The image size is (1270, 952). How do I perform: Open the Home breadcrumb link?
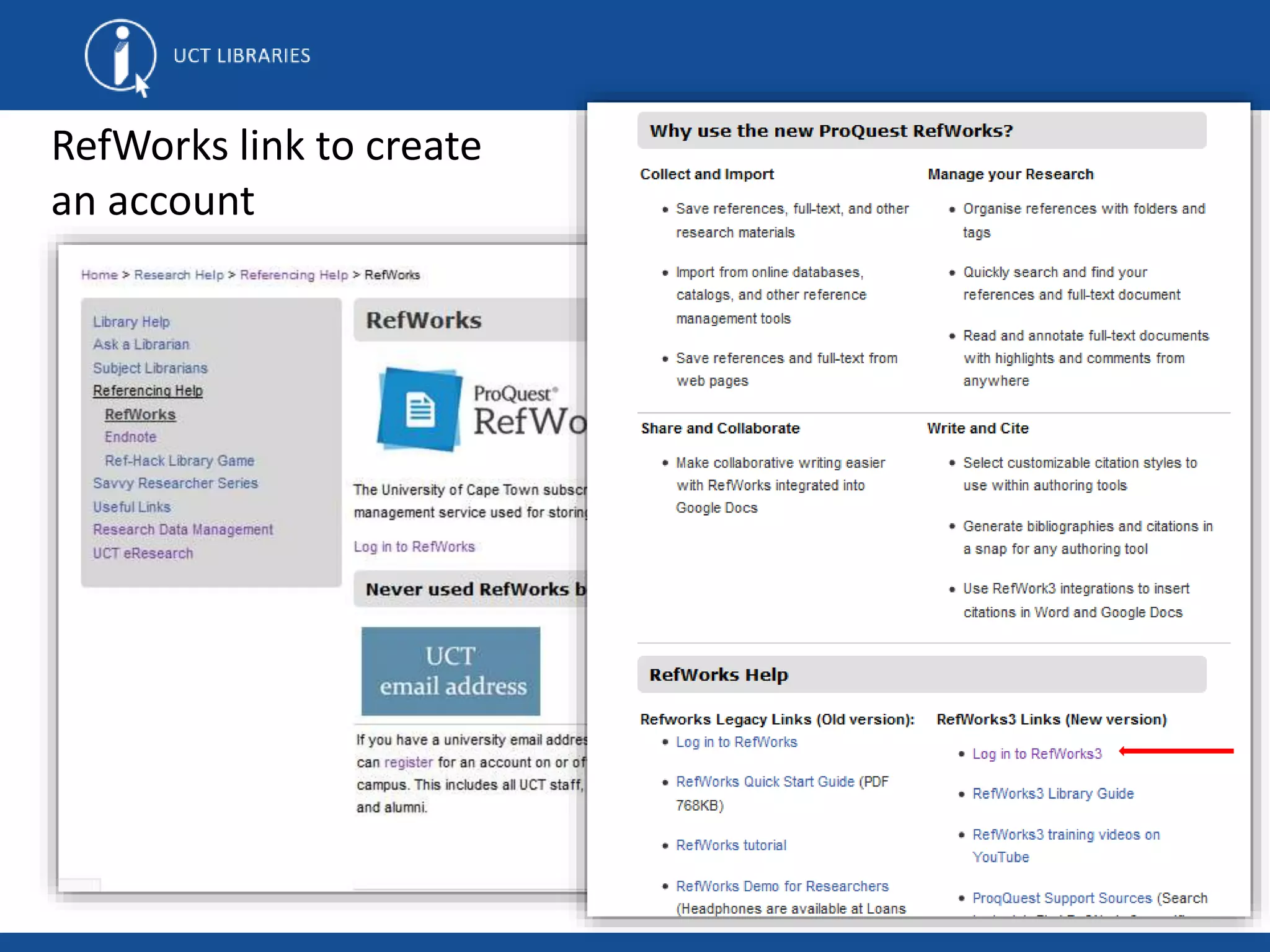99,275
